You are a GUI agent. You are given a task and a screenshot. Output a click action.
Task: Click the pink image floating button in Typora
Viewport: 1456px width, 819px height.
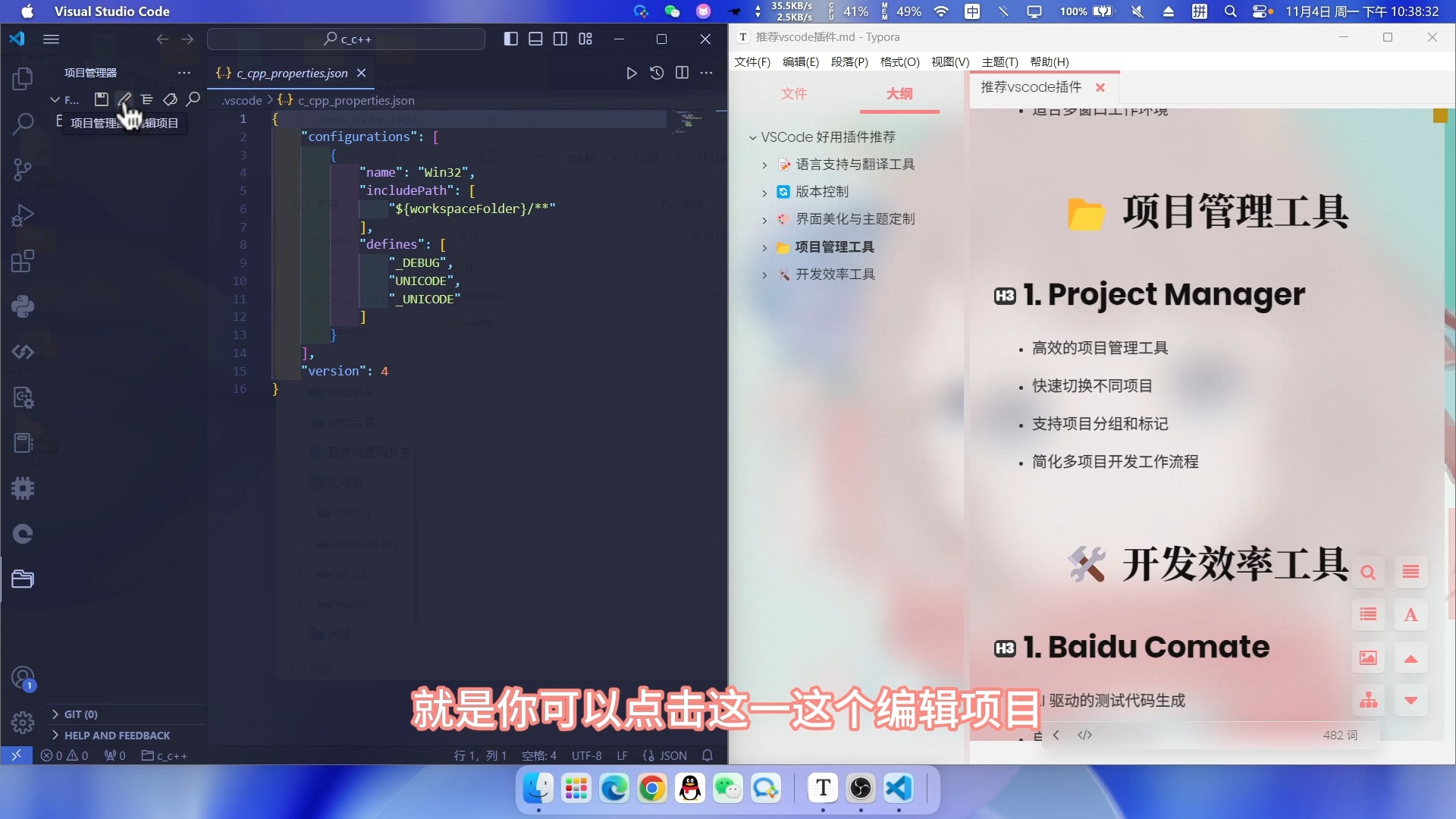(1368, 657)
